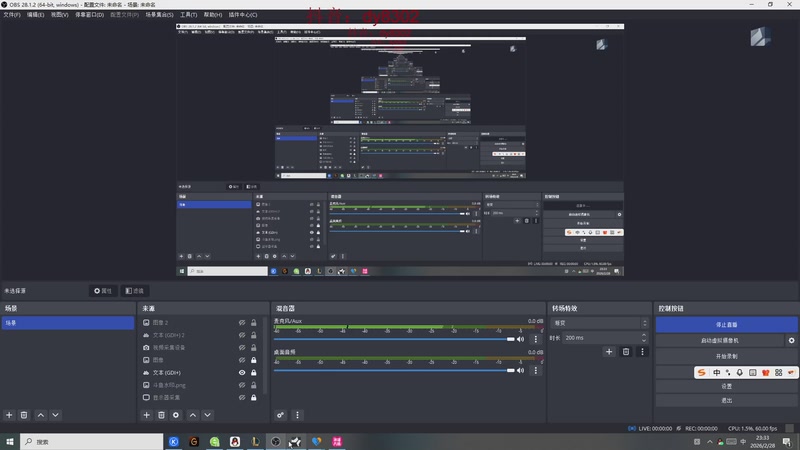The width and height of the screenshot is (800, 450).
Task: Open virtual camera settings gear icon
Action: [791, 340]
